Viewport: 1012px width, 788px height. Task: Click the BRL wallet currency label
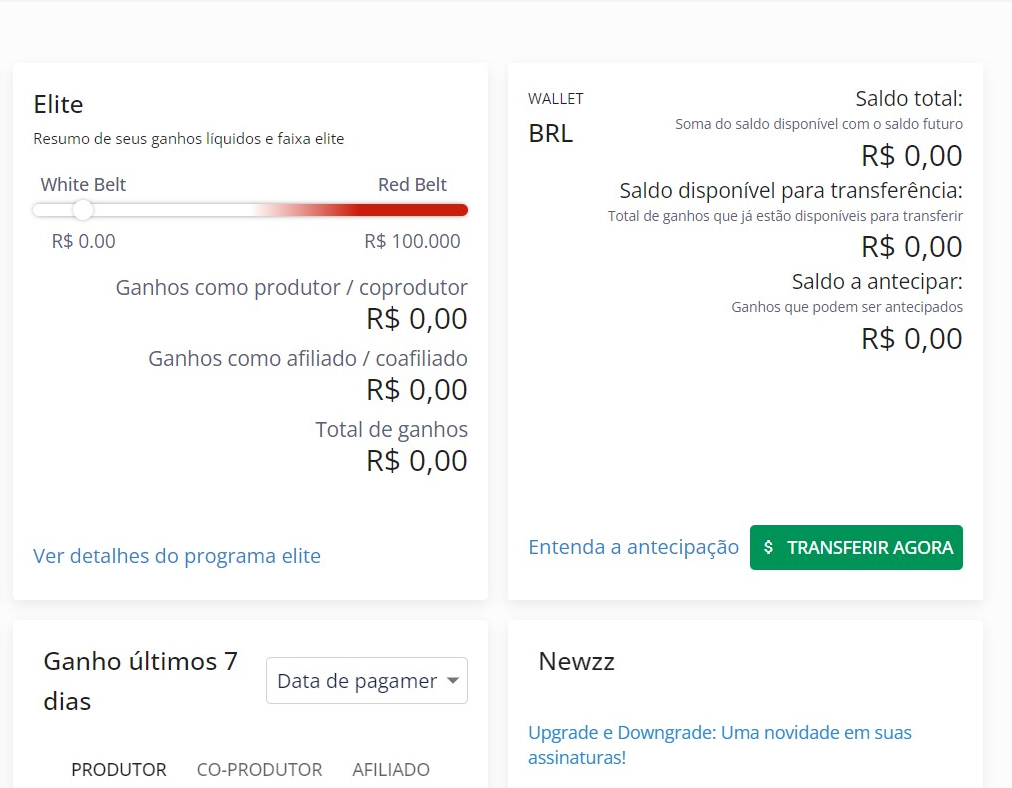[x=550, y=133]
